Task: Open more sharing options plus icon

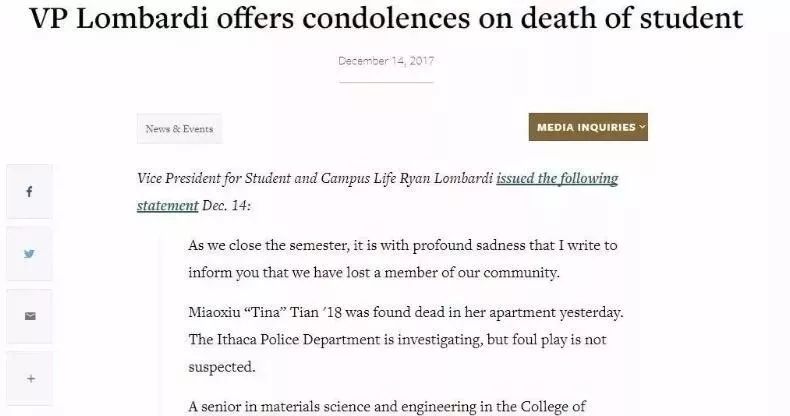Action: 29,378
